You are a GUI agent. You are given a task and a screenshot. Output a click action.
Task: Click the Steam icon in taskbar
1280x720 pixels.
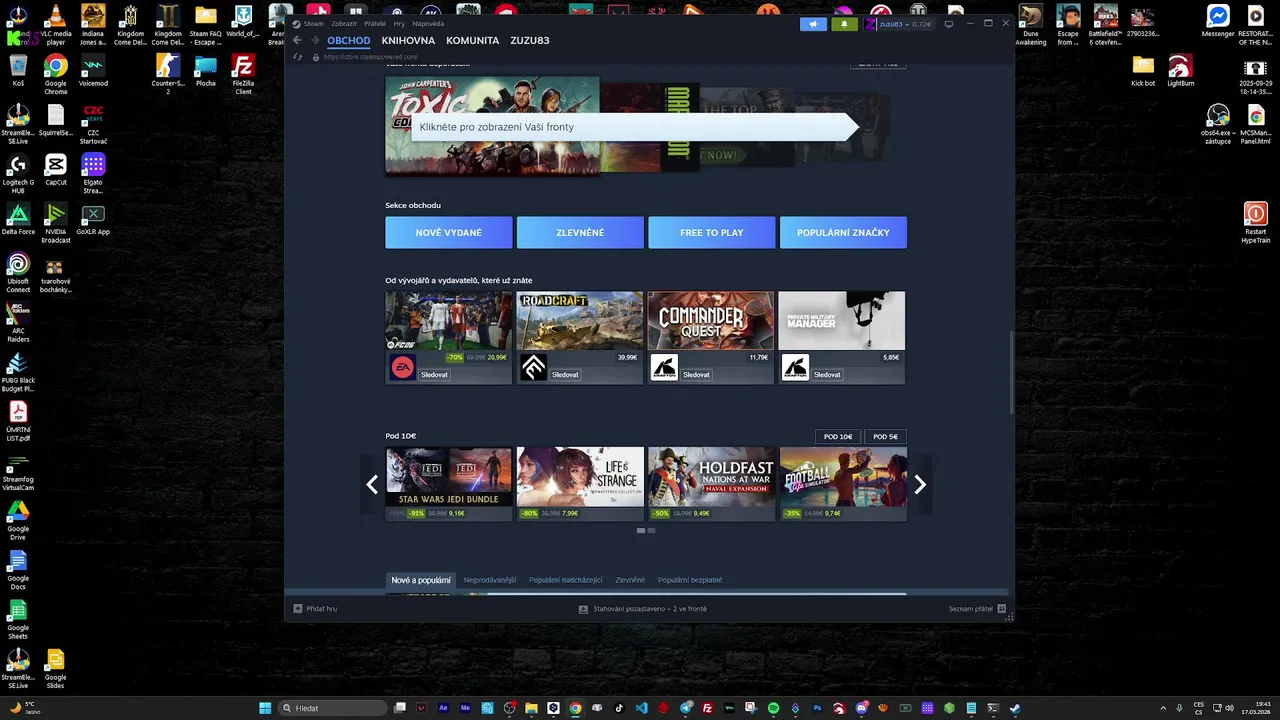click(x=1015, y=708)
